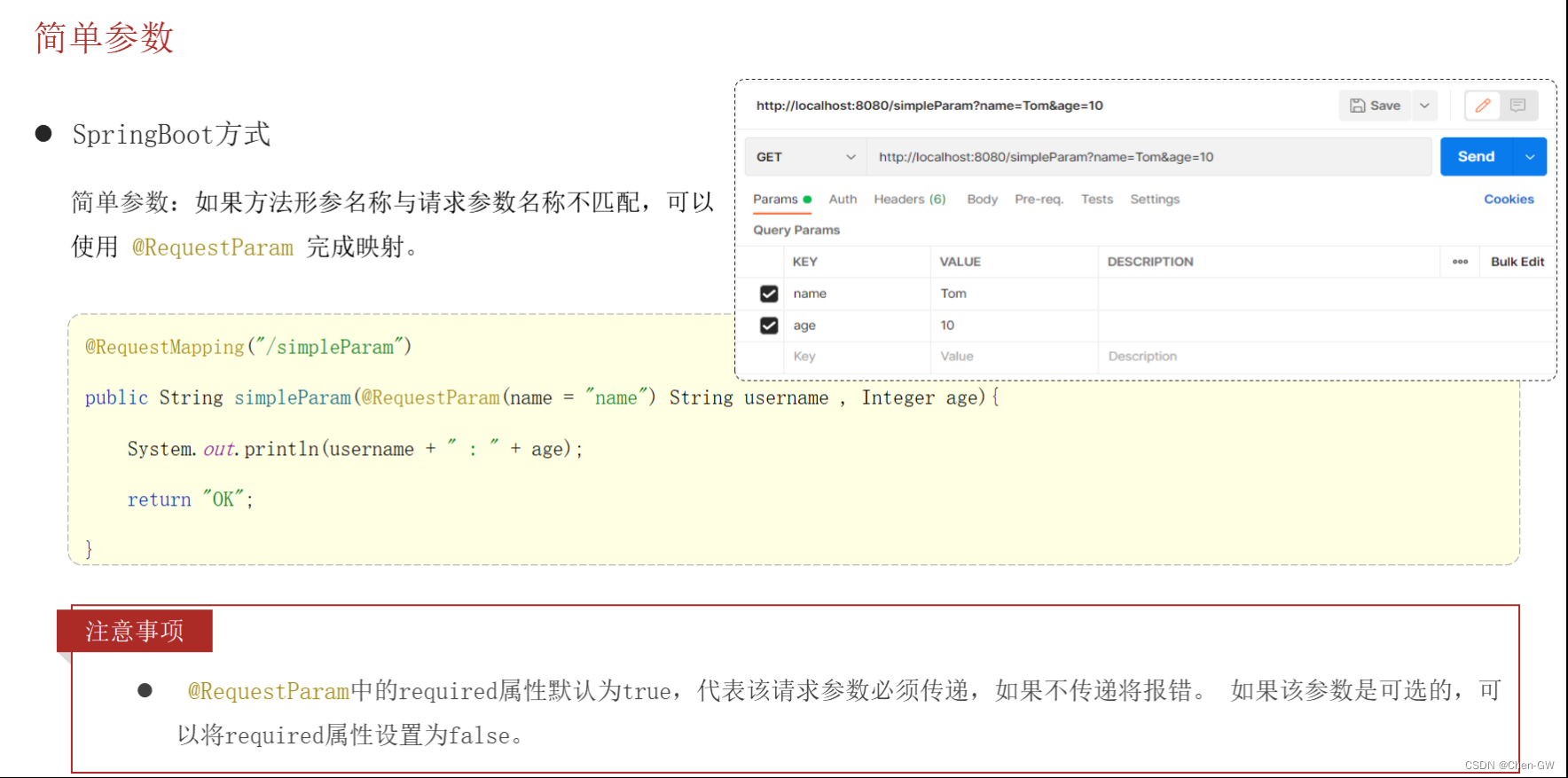Image resolution: width=1568 pixels, height=778 pixels.
Task: Uncheck the age parameter checkbox
Action: click(x=769, y=326)
